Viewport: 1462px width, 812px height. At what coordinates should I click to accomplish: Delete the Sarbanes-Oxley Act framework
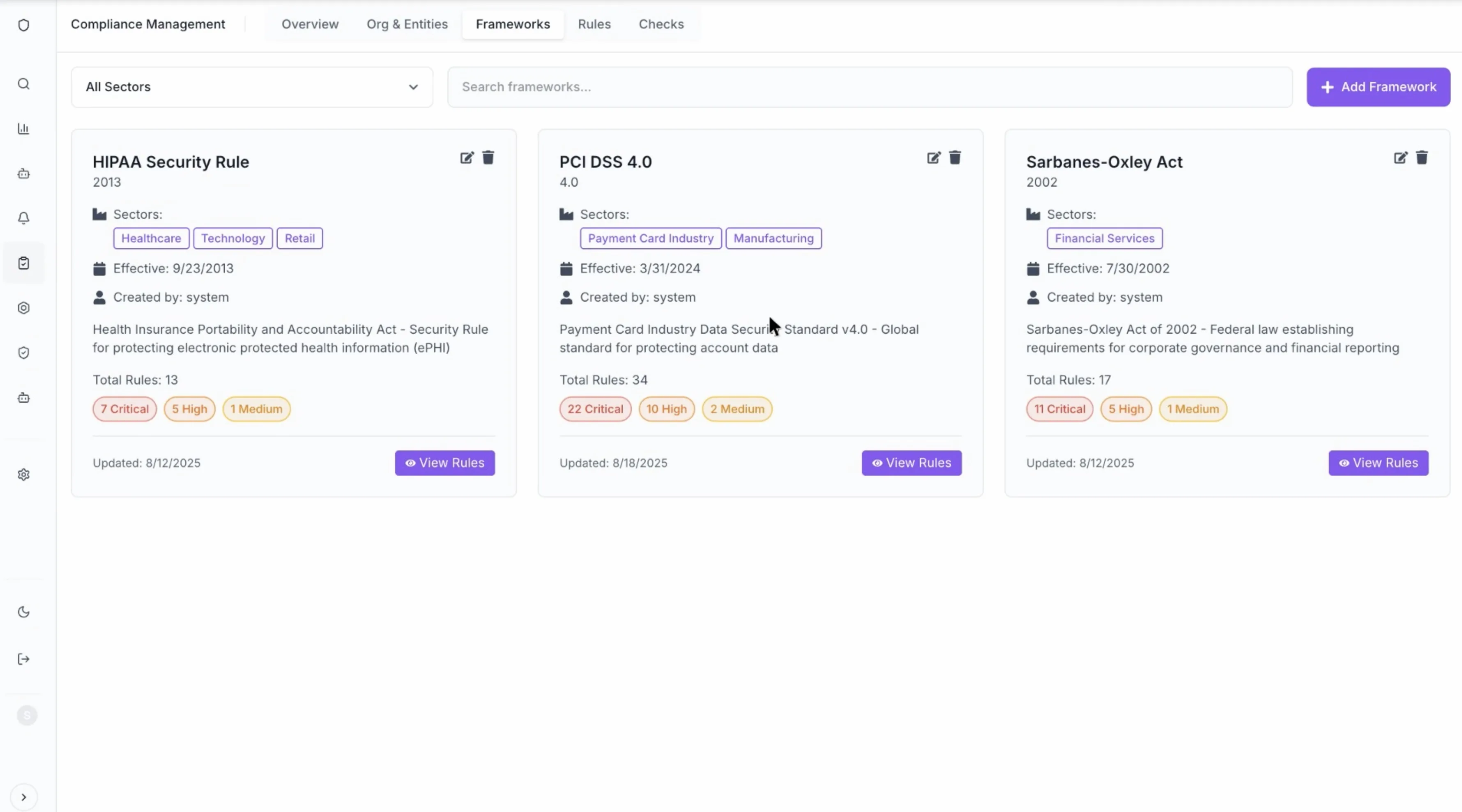[x=1422, y=157]
